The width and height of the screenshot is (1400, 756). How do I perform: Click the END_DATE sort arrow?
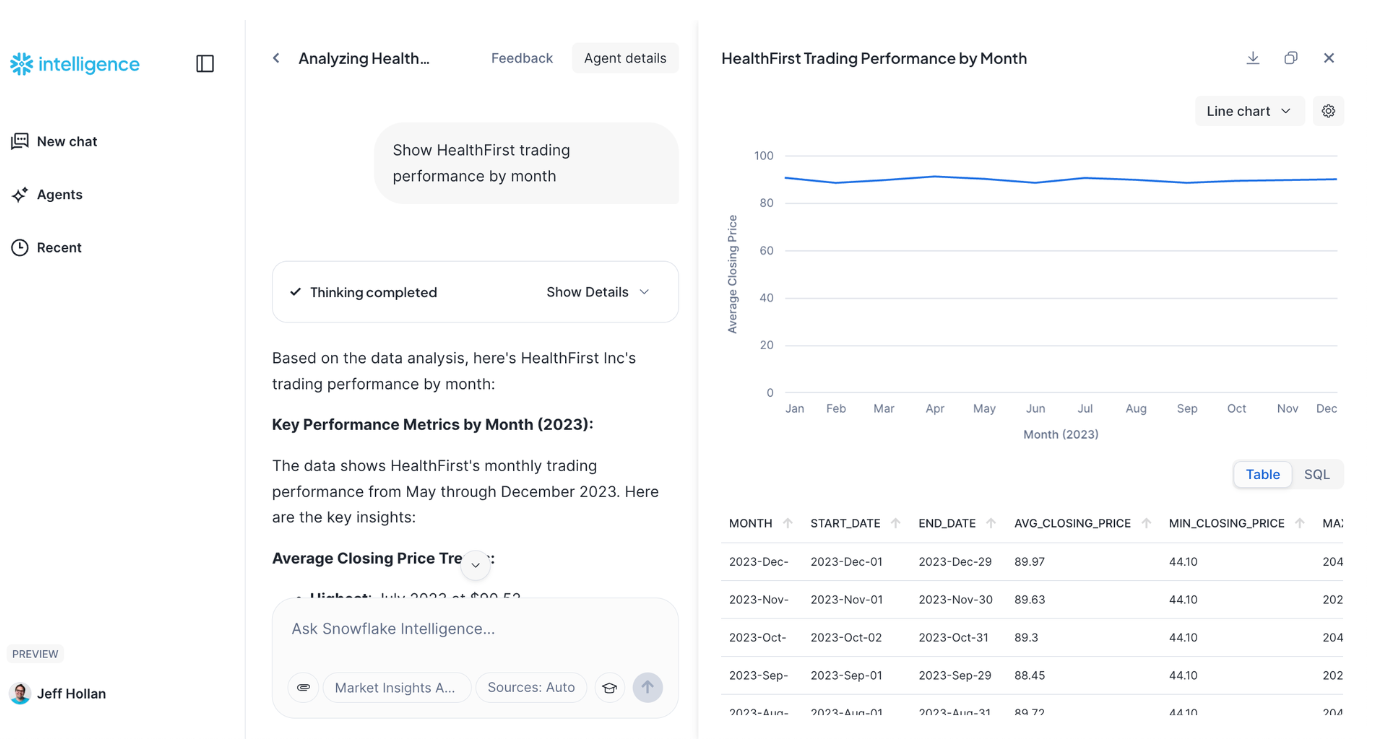991,523
